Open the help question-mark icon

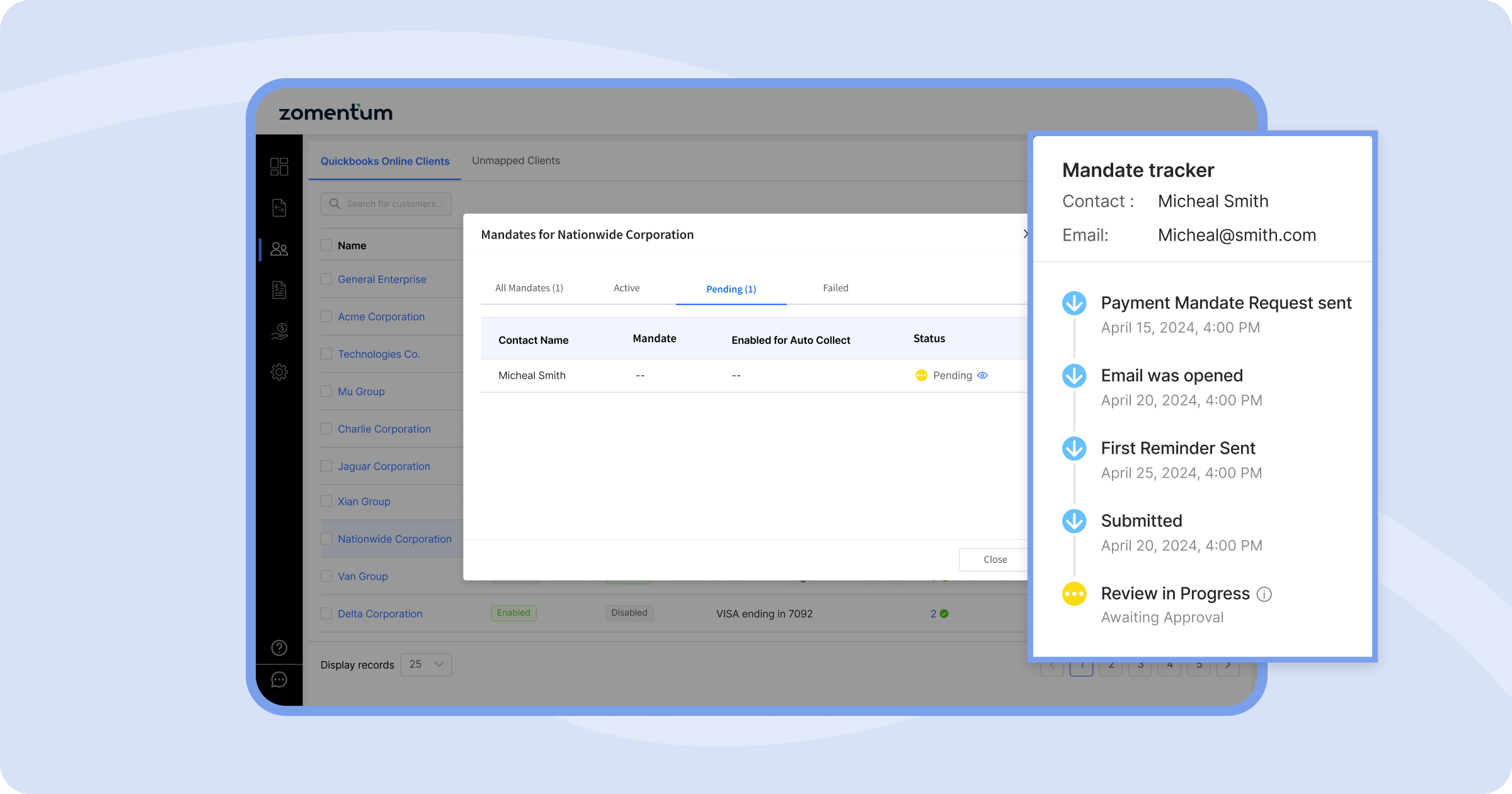tap(279, 648)
